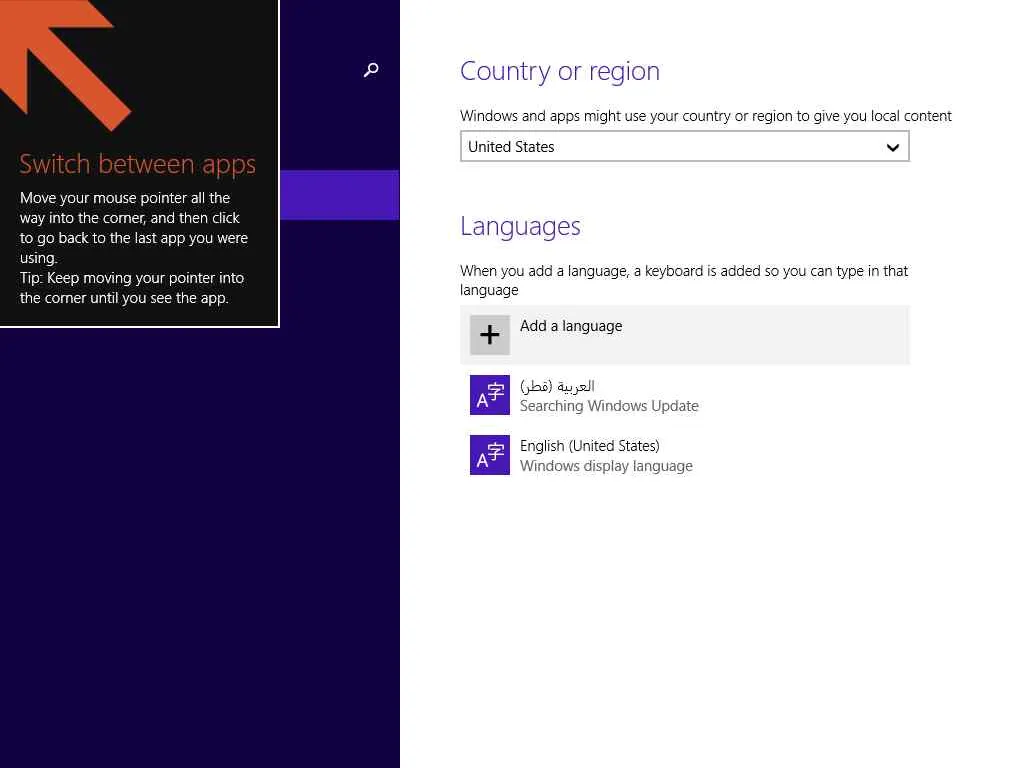Click Windows display language status text

(x=606, y=466)
